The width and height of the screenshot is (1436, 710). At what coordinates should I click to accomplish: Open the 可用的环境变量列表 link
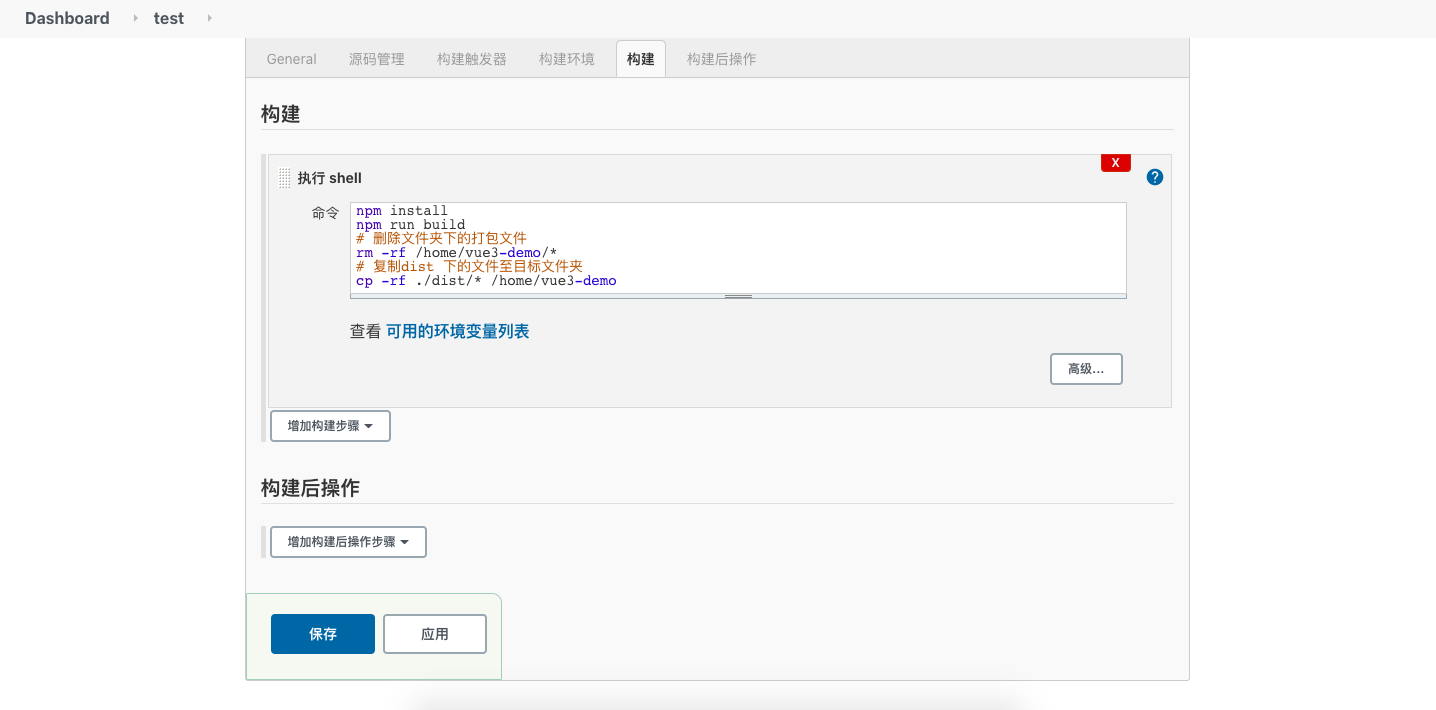point(458,331)
